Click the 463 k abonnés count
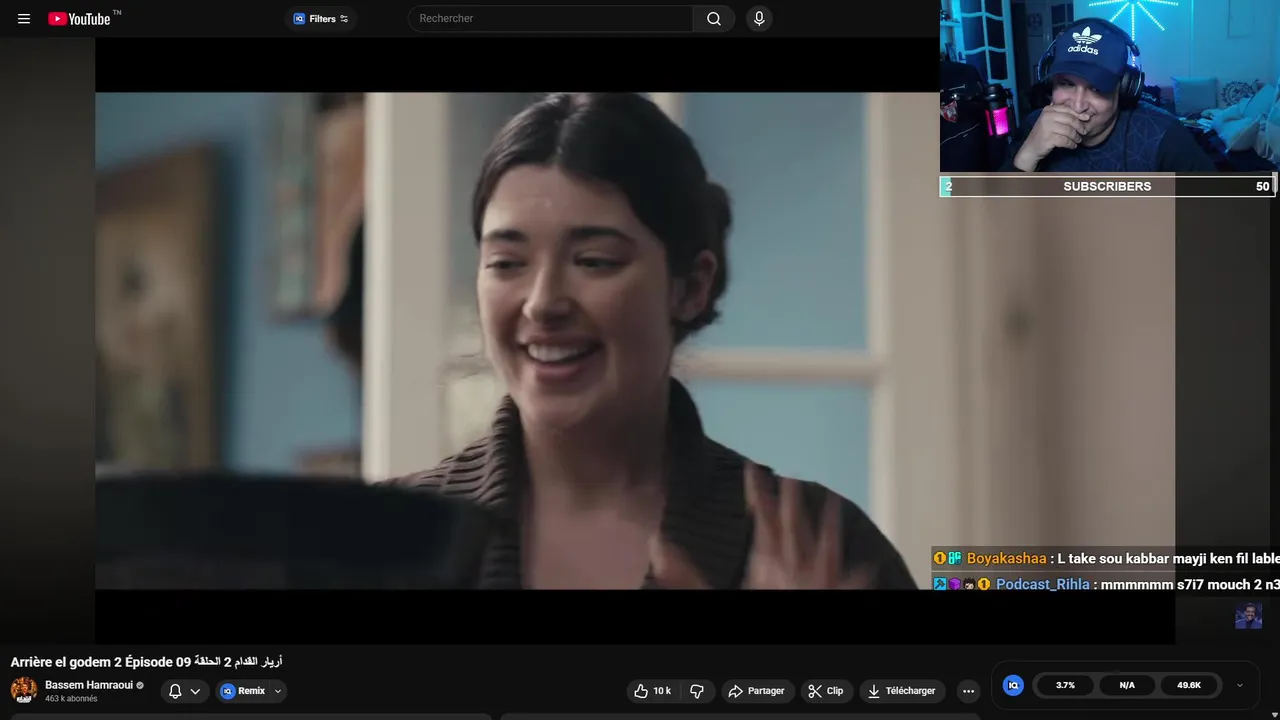This screenshot has width=1280, height=720. click(x=71, y=699)
